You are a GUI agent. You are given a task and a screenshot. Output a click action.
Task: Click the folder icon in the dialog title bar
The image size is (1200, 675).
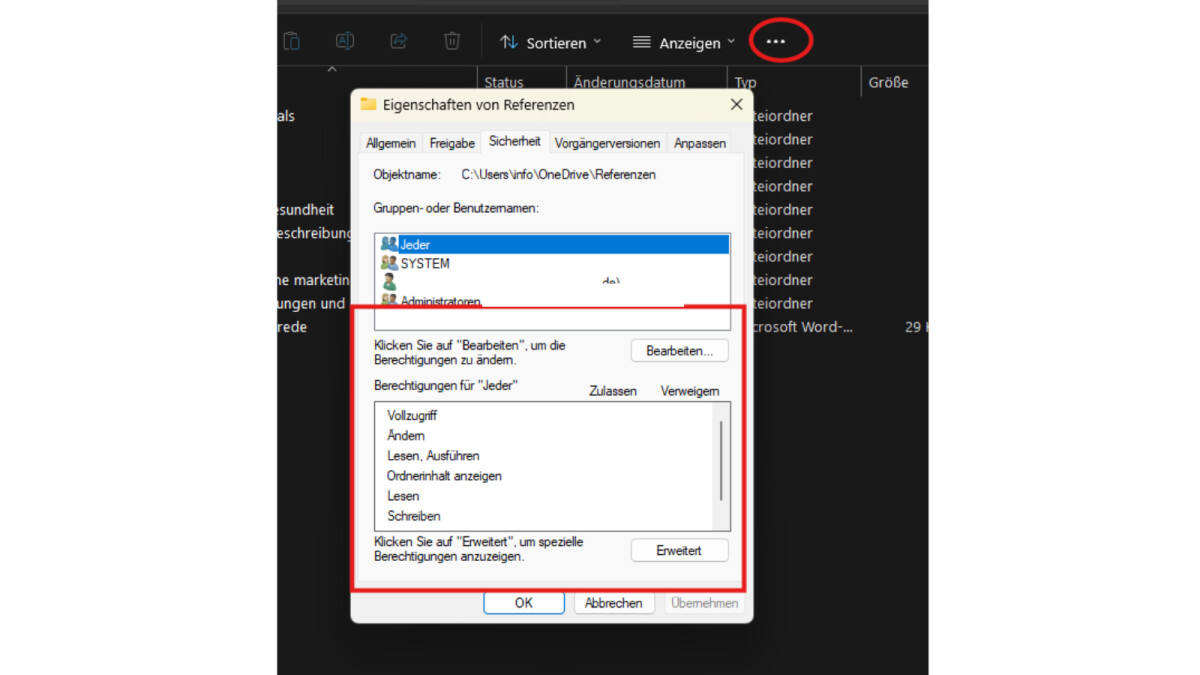click(x=368, y=104)
